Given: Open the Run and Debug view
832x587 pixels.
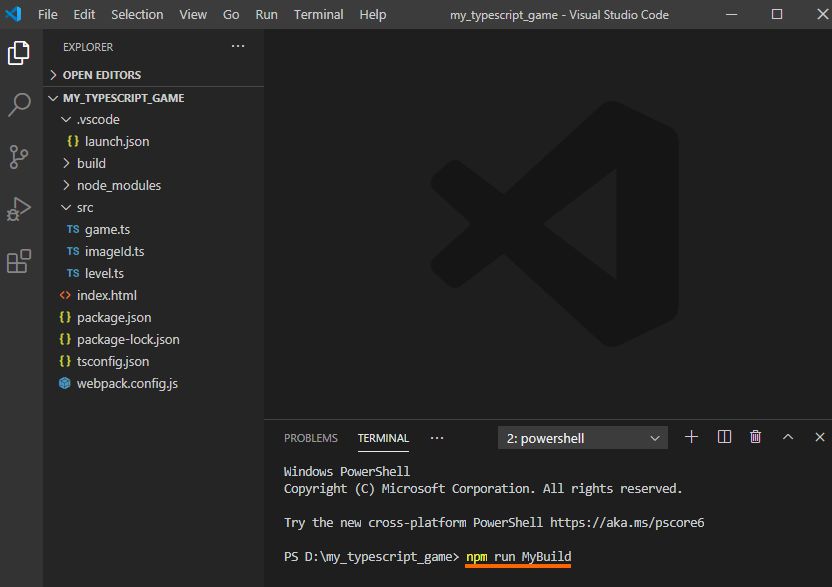Looking at the screenshot, I should (x=19, y=209).
